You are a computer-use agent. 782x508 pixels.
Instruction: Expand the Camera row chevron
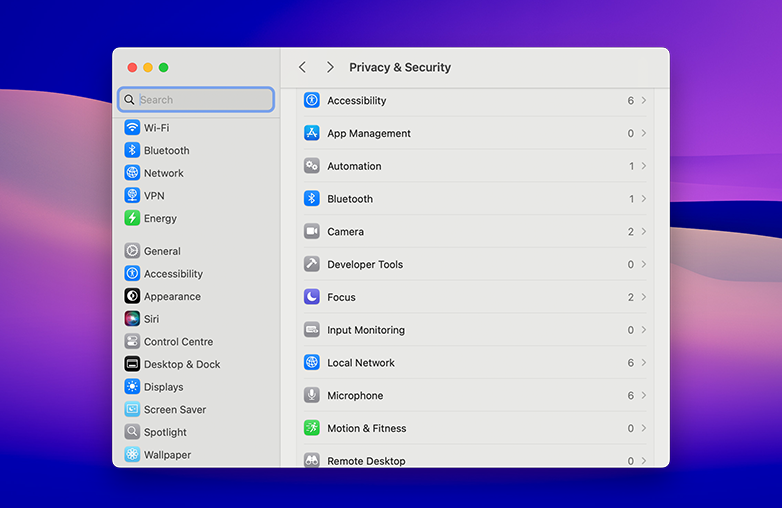click(x=644, y=231)
